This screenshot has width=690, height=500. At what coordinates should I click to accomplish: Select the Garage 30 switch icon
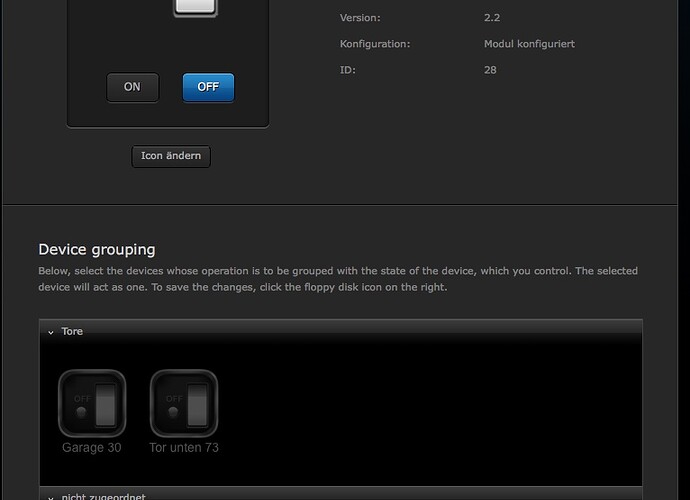[x=92, y=403]
